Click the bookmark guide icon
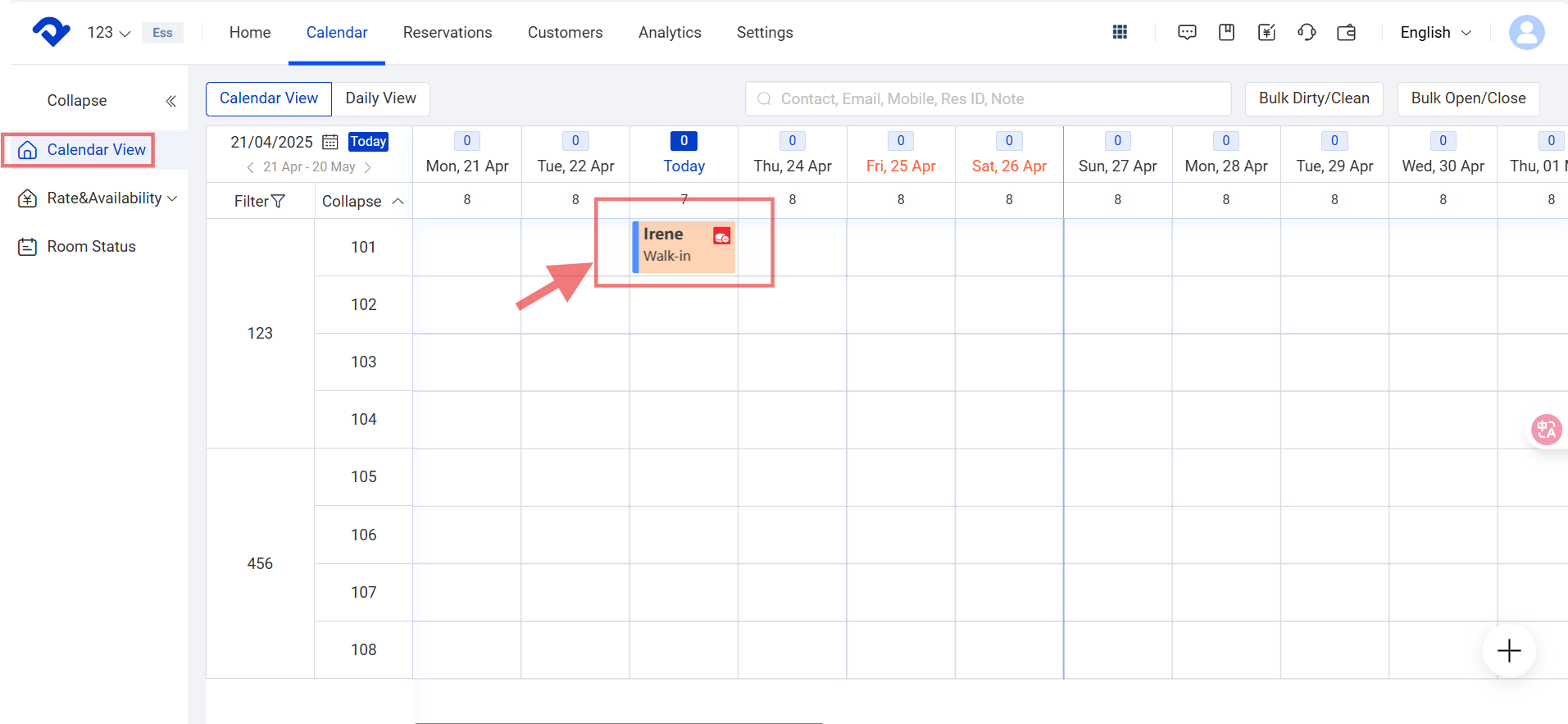Screen dimensions: 1568x724 1226,32
